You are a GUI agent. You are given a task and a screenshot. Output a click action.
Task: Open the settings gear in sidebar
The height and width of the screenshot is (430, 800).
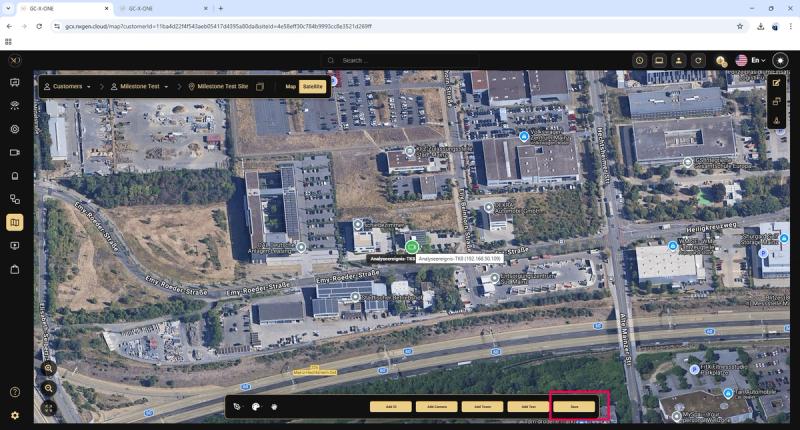pos(15,415)
